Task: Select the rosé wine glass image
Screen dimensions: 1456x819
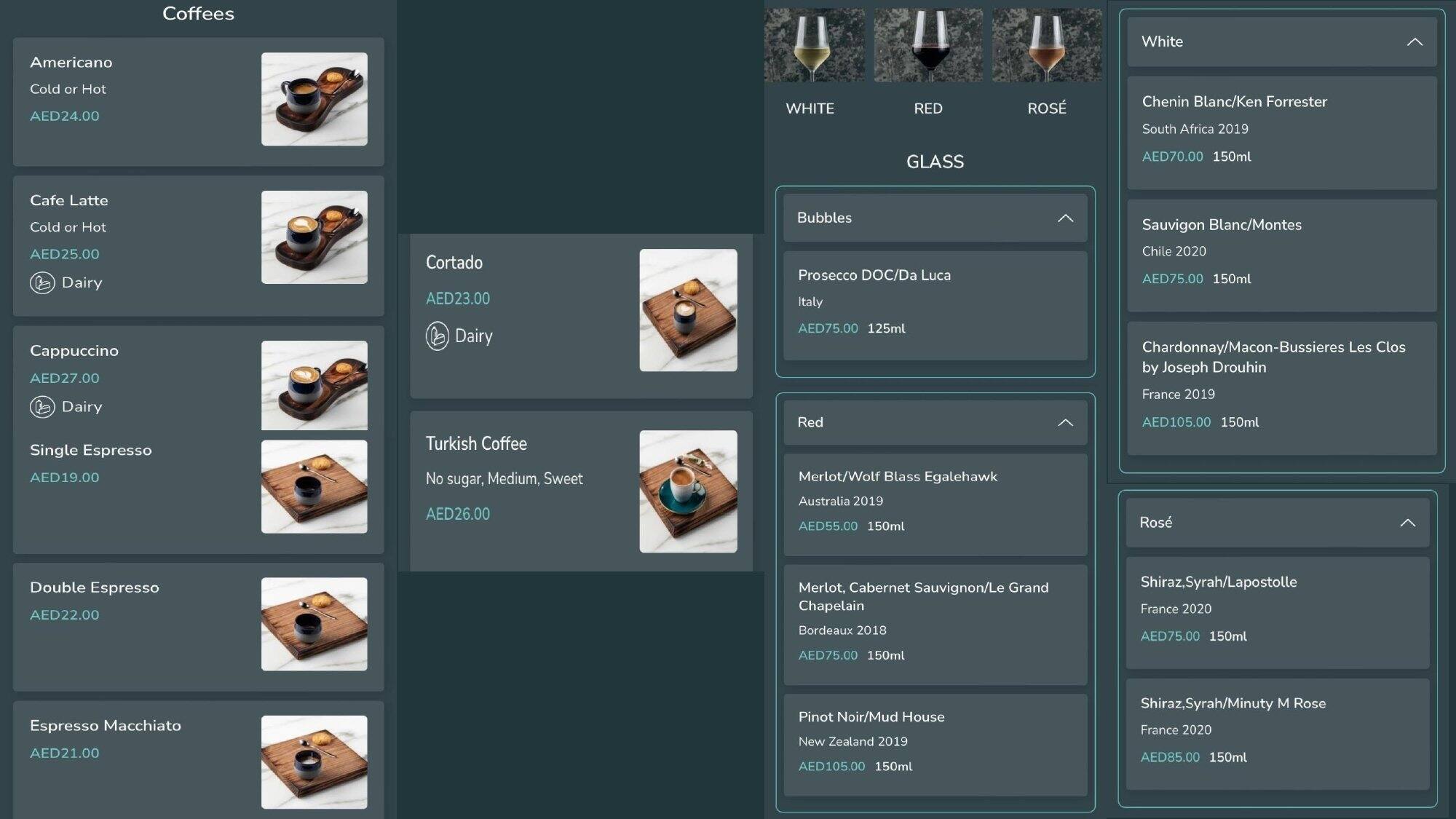Action: pyautogui.click(x=1046, y=45)
